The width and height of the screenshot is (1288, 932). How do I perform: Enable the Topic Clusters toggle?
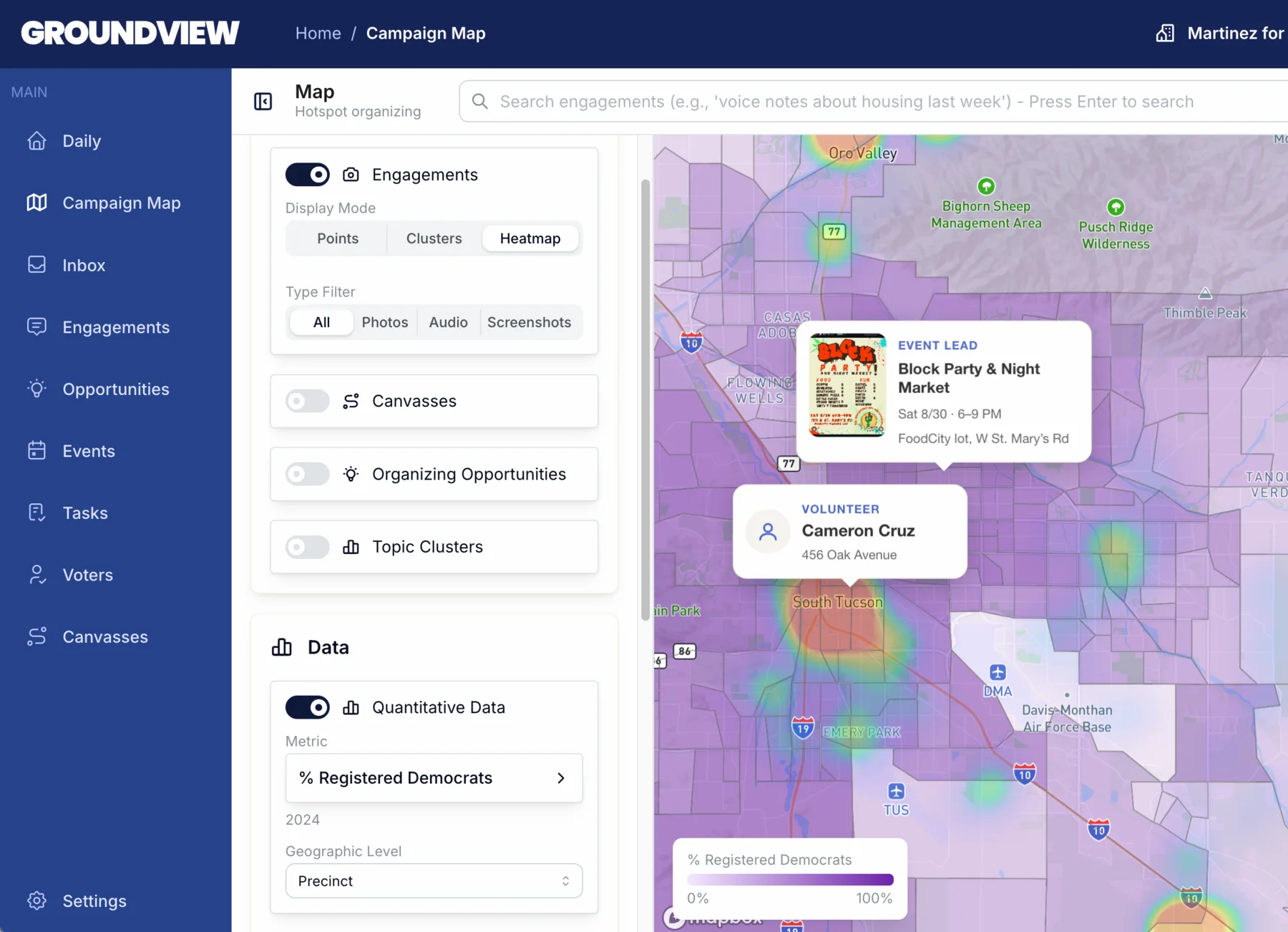(x=308, y=547)
